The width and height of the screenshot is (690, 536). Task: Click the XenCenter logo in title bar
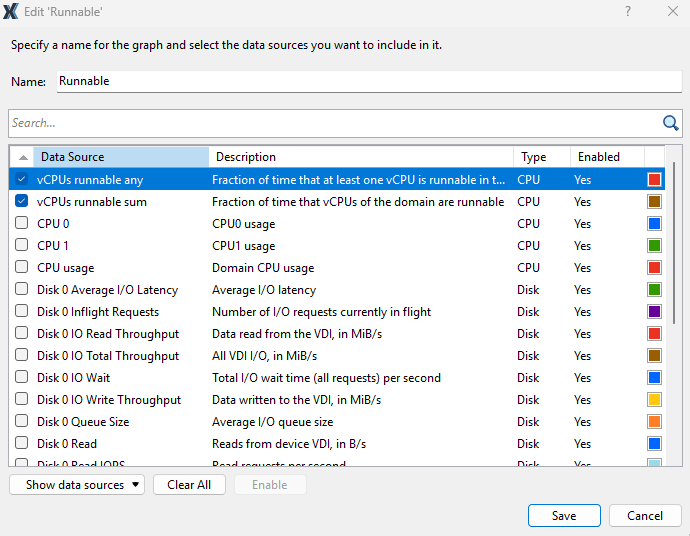click(x=11, y=11)
